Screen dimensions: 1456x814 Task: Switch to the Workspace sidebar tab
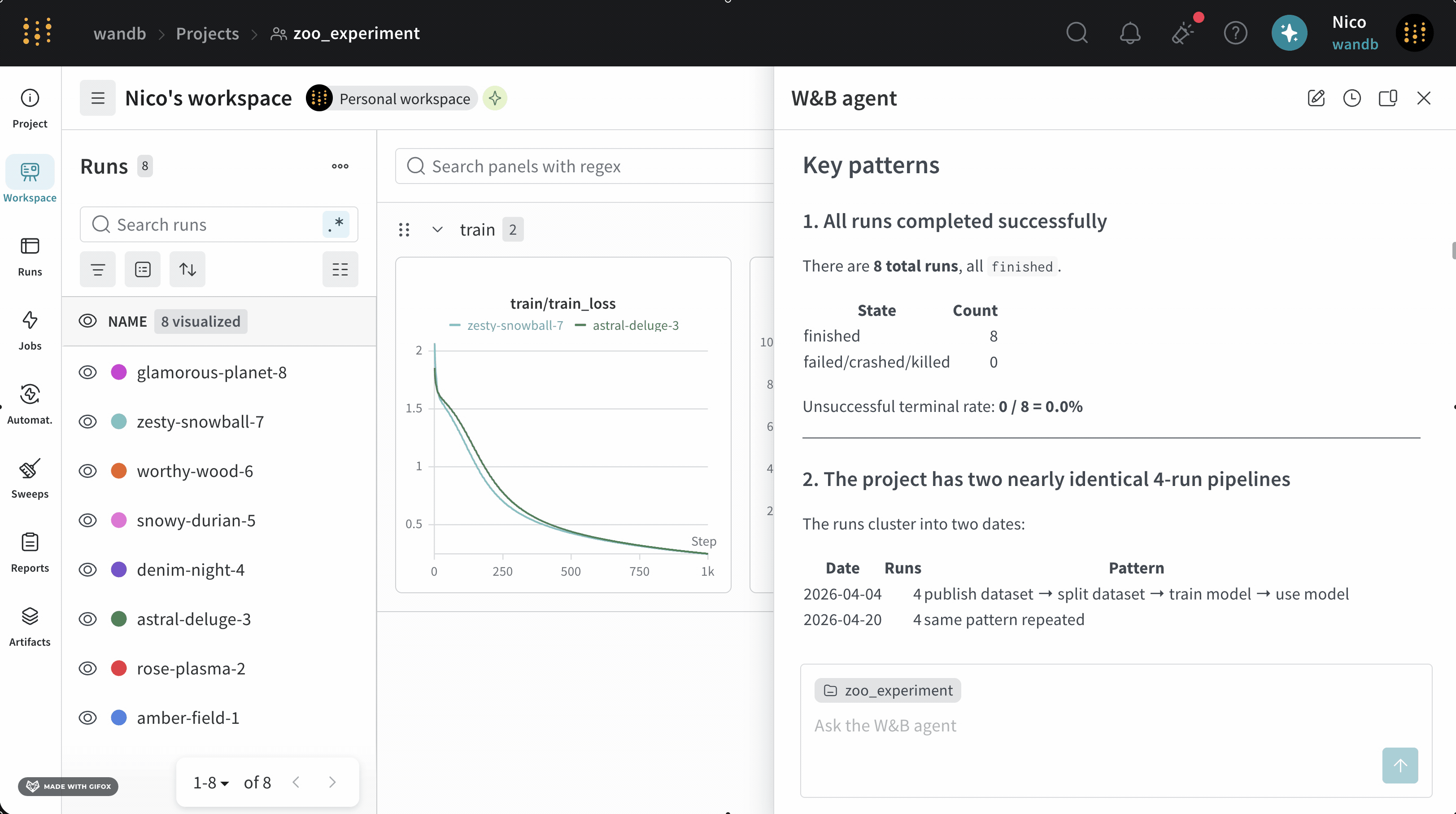coord(30,180)
